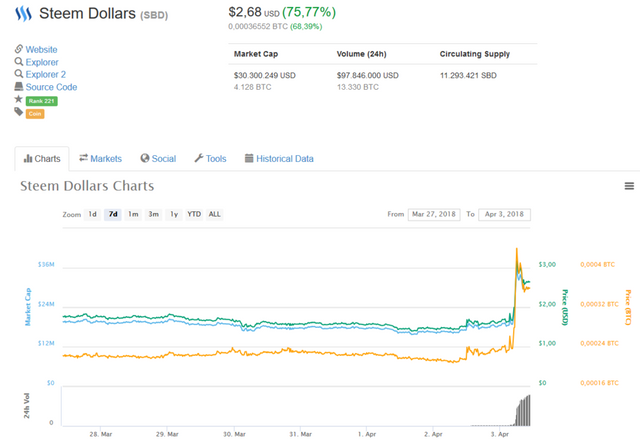
Task: Click the Price (BTC) axis label
Action: tap(628, 307)
